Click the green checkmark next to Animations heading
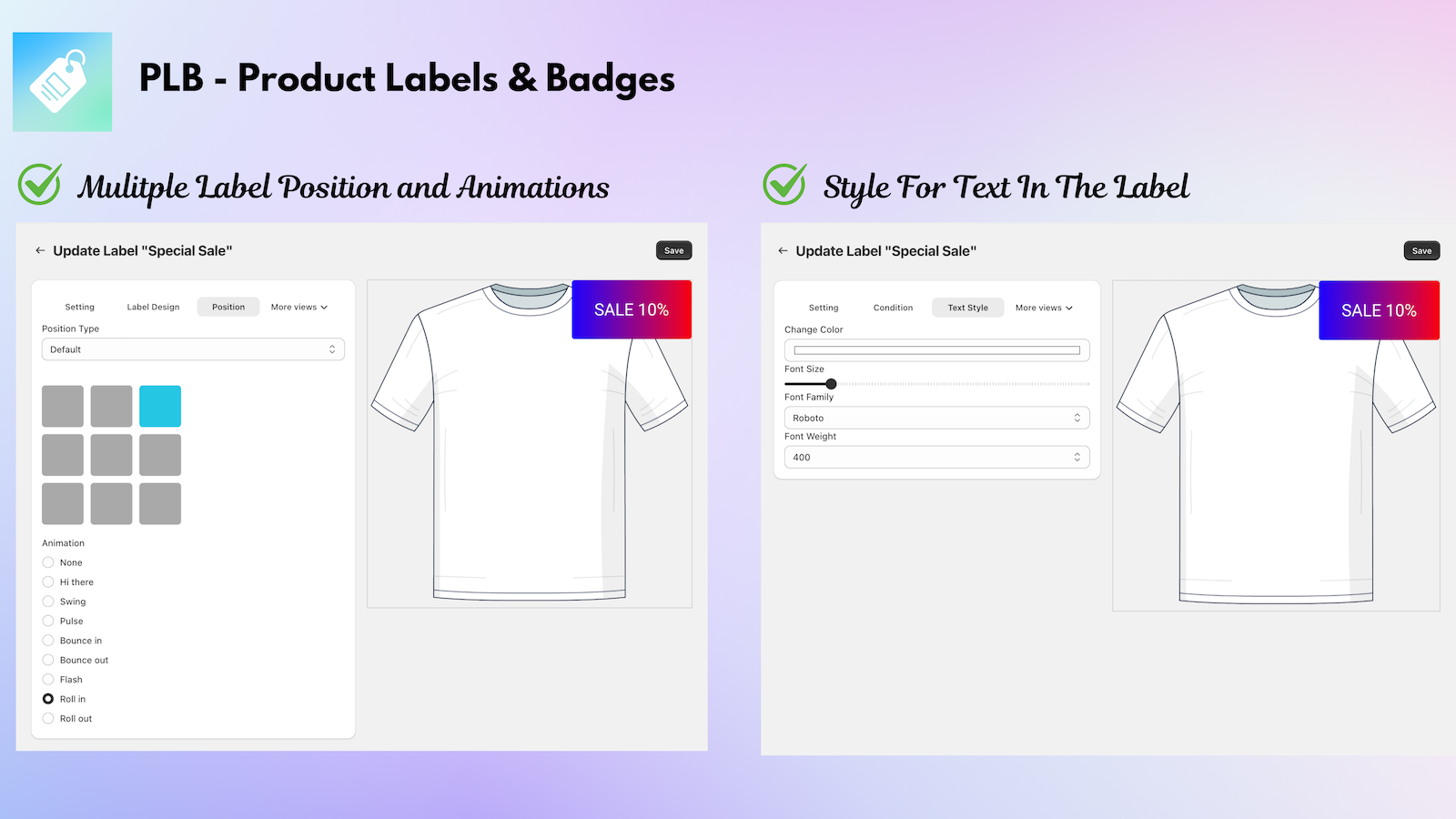The width and height of the screenshot is (1456, 819). tap(38, 185)
